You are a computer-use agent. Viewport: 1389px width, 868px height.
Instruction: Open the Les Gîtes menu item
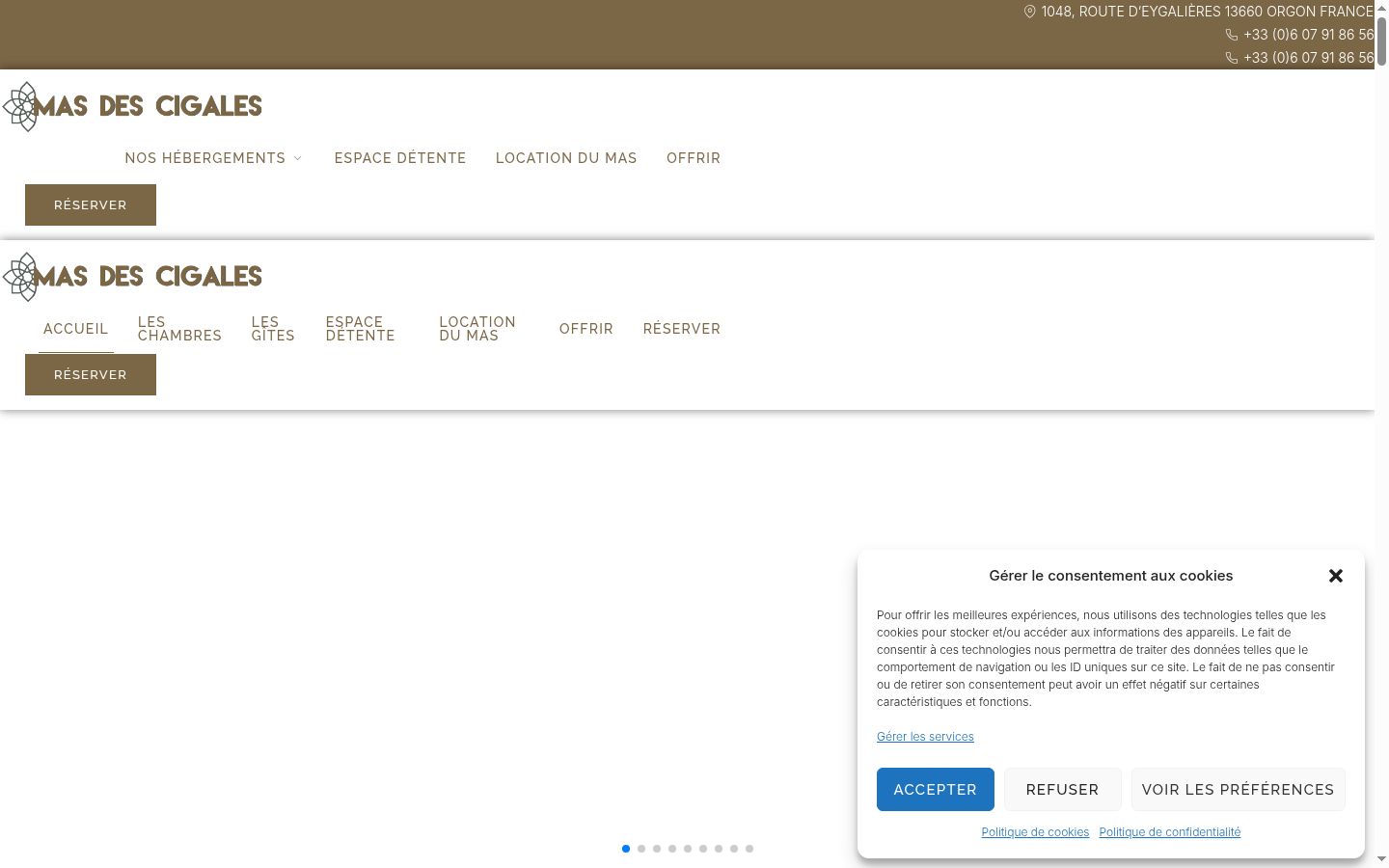(x=273, y=329)
